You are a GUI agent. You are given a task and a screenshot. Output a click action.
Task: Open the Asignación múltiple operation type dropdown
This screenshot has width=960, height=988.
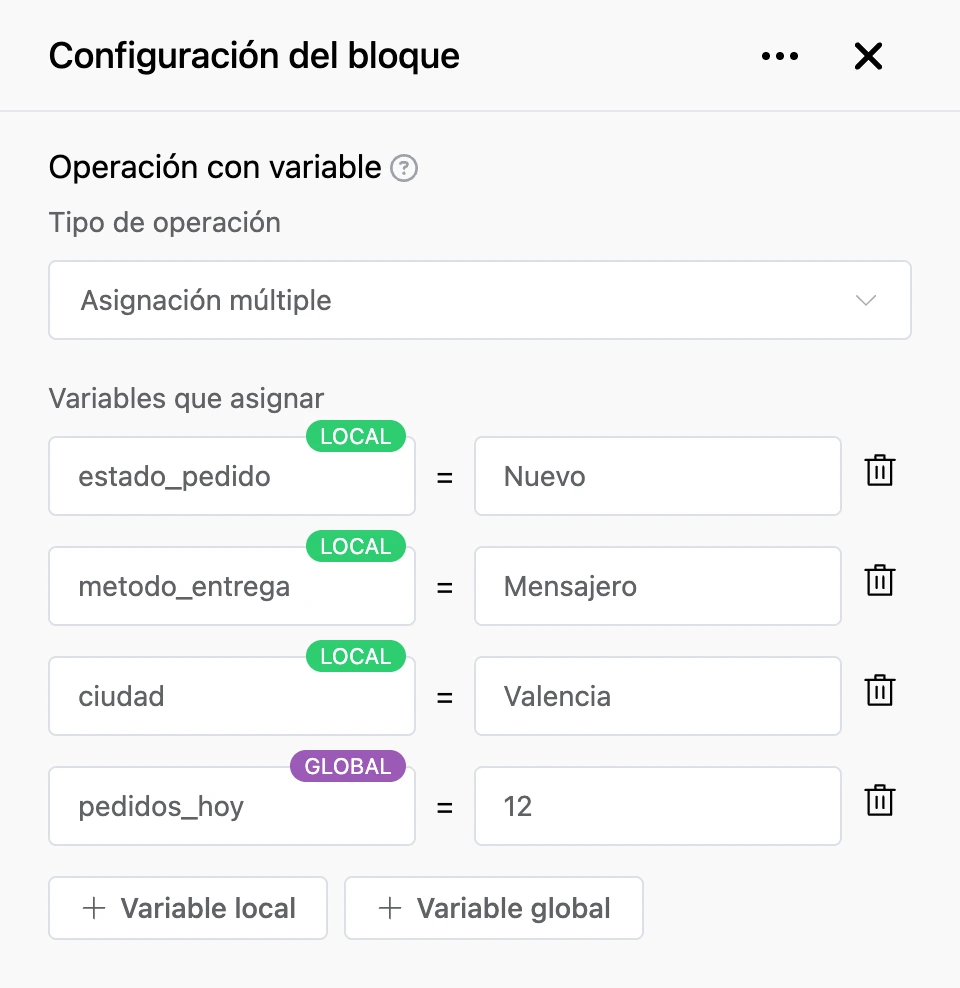480,300
